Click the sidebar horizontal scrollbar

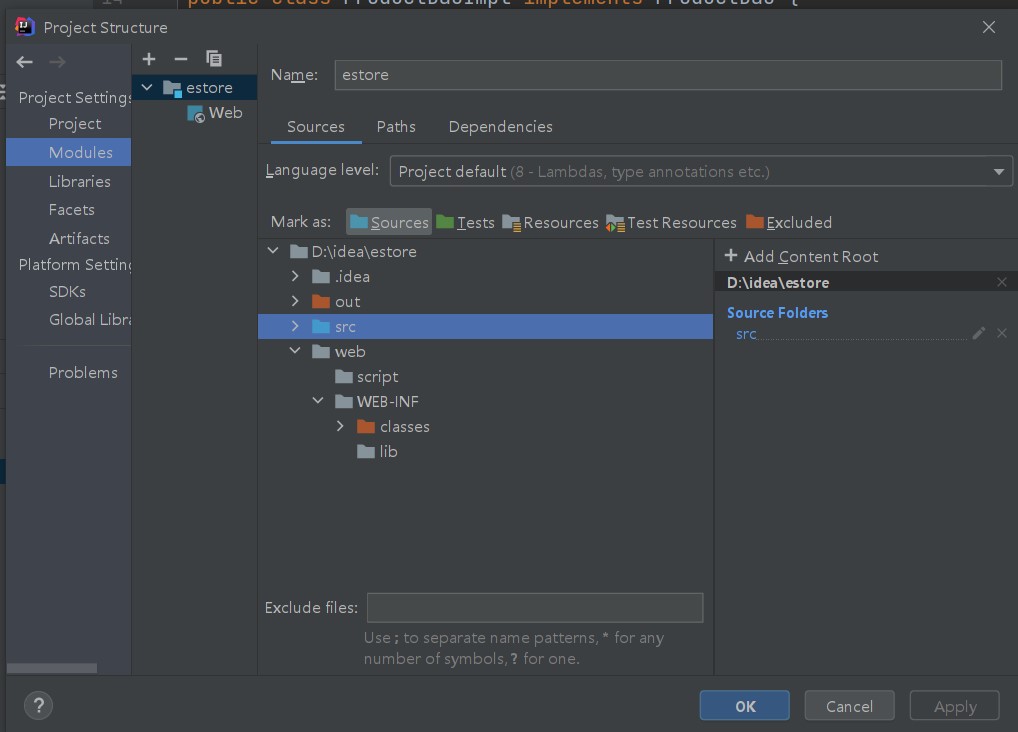tap(52, 668)
